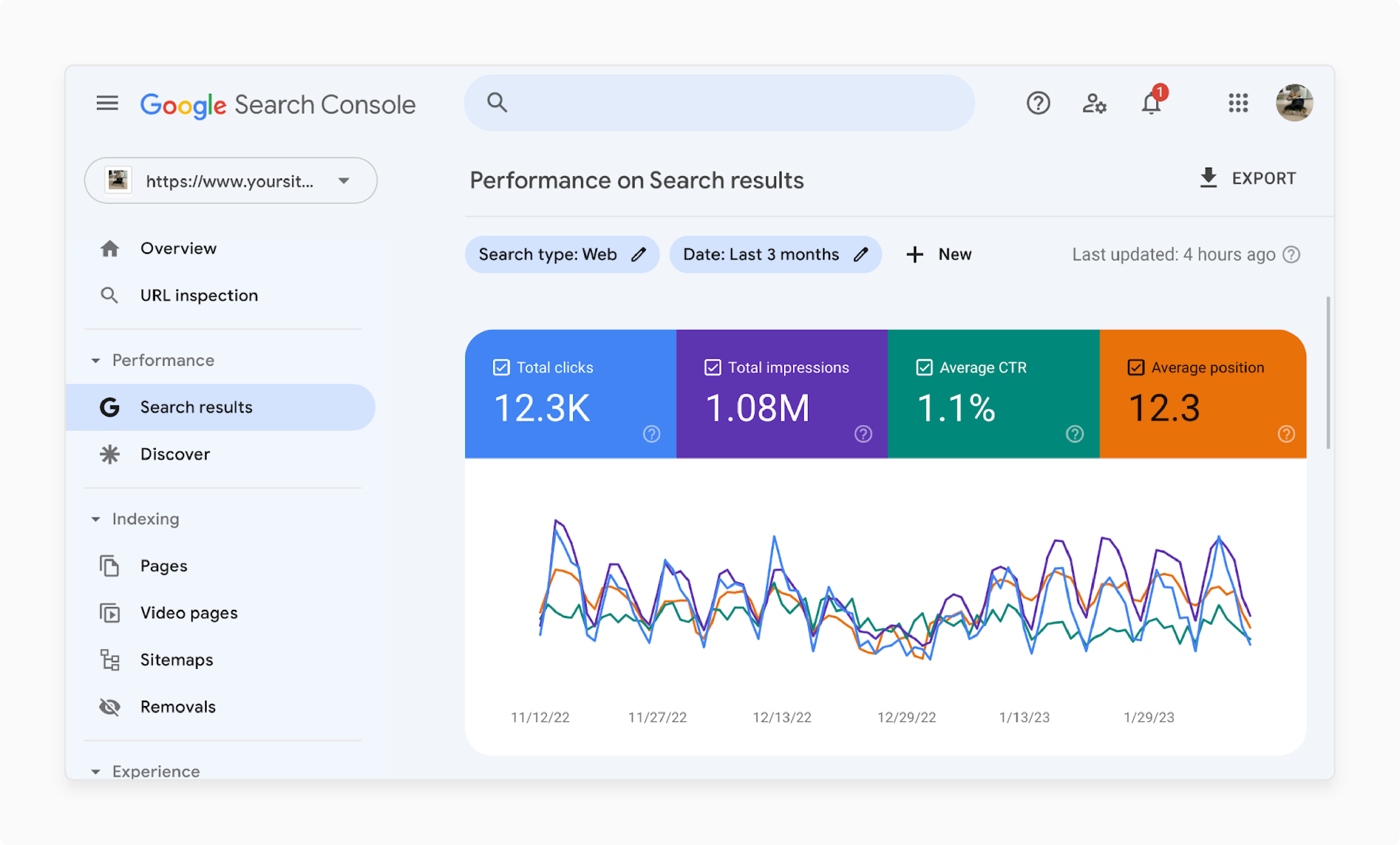Click the Search type: Web filter chip

pyautogui.click(x=562, y=255)
